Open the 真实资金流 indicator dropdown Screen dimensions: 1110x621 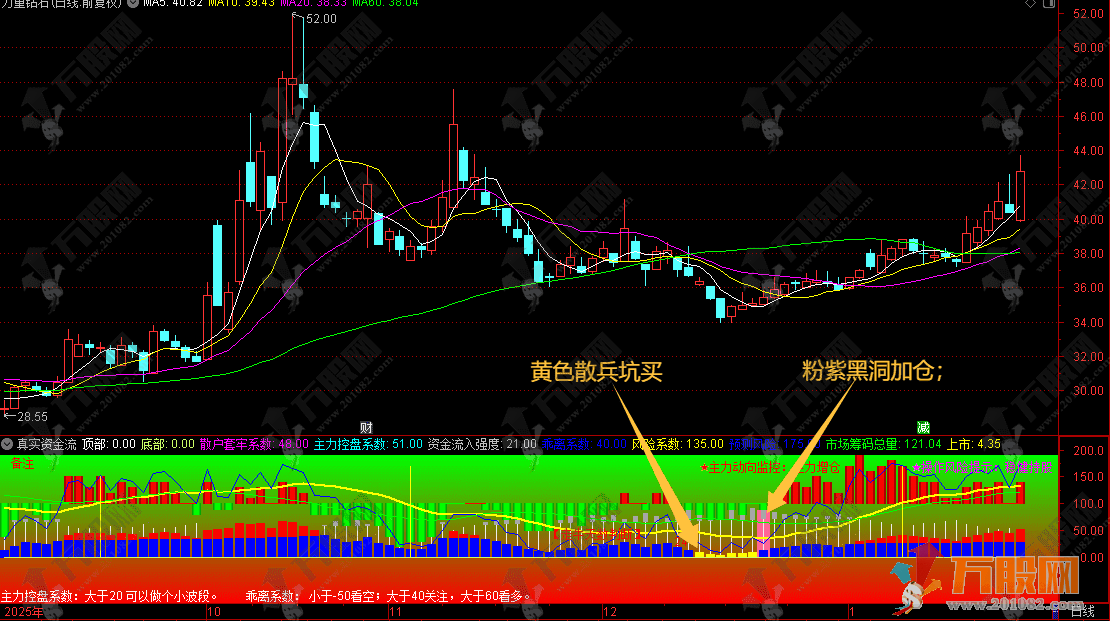pos(8,443)
